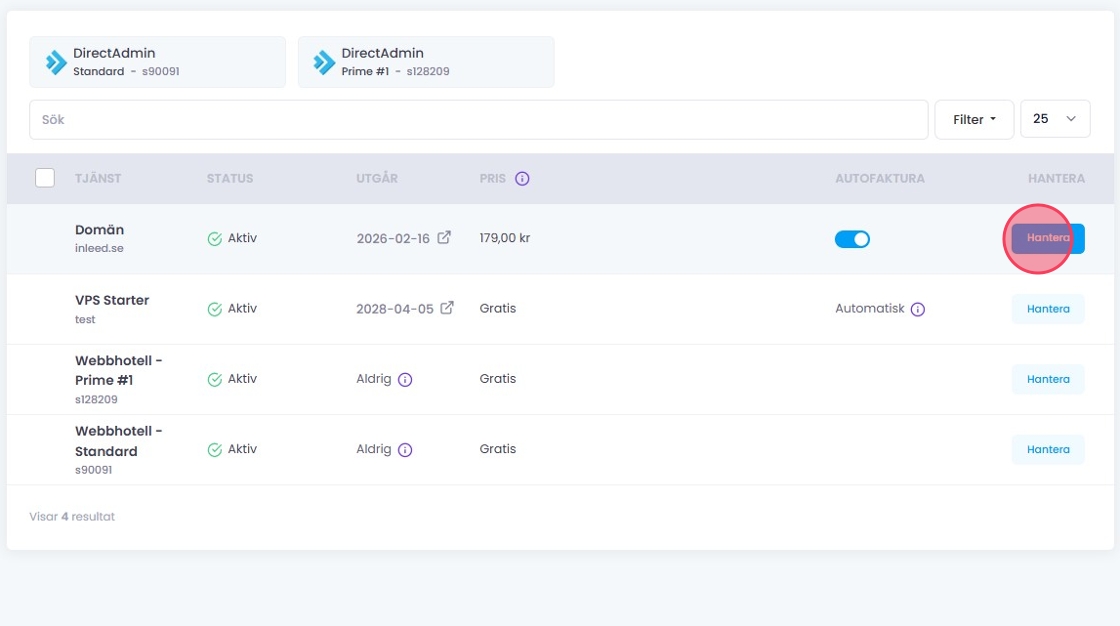Image resolution: width=1120 pixels, height=626 pixels.
Task: Click info icon next to Automatisk
Action: click(918, 309)
